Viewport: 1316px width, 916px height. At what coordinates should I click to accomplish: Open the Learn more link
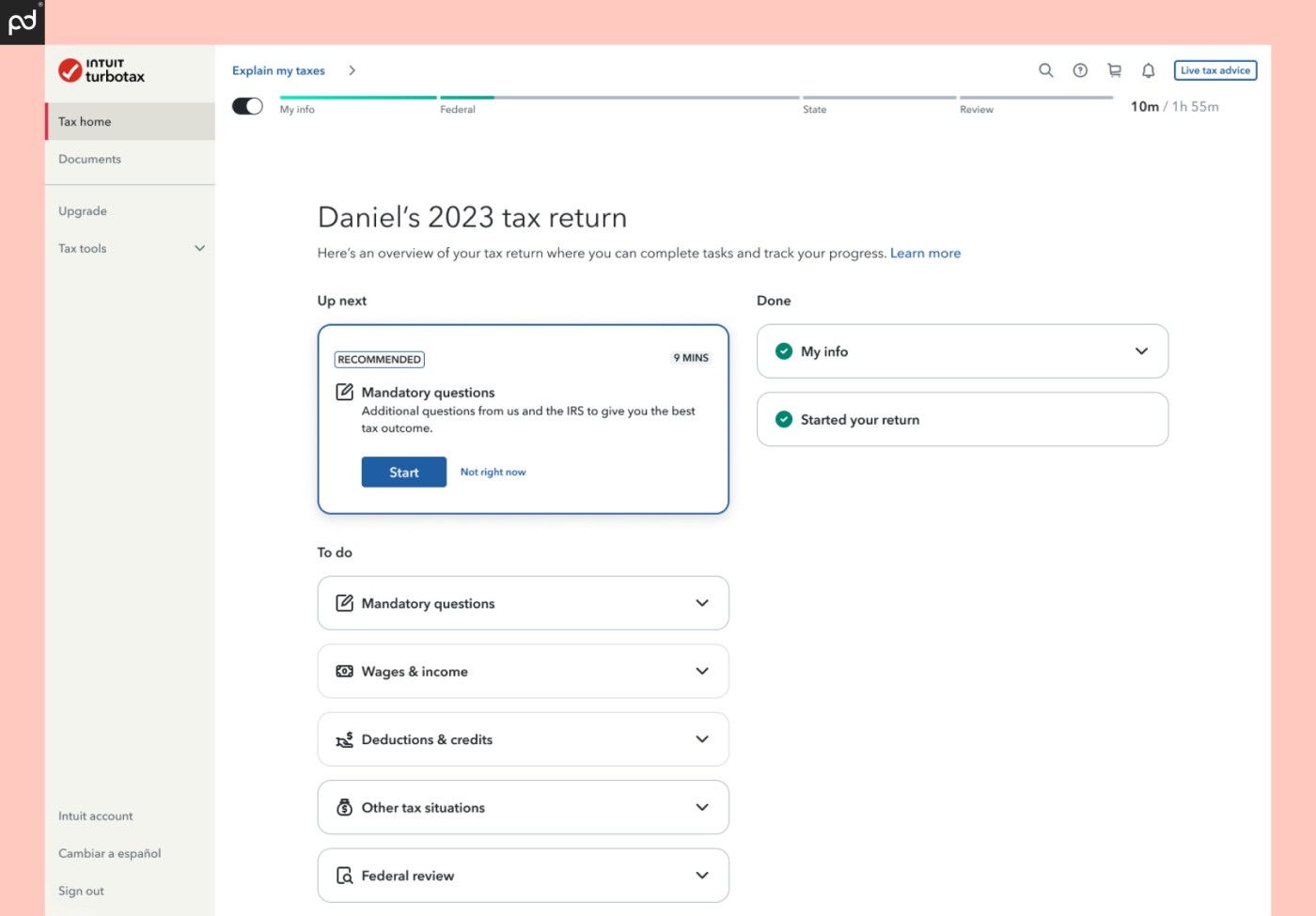[x=925, y=253]
